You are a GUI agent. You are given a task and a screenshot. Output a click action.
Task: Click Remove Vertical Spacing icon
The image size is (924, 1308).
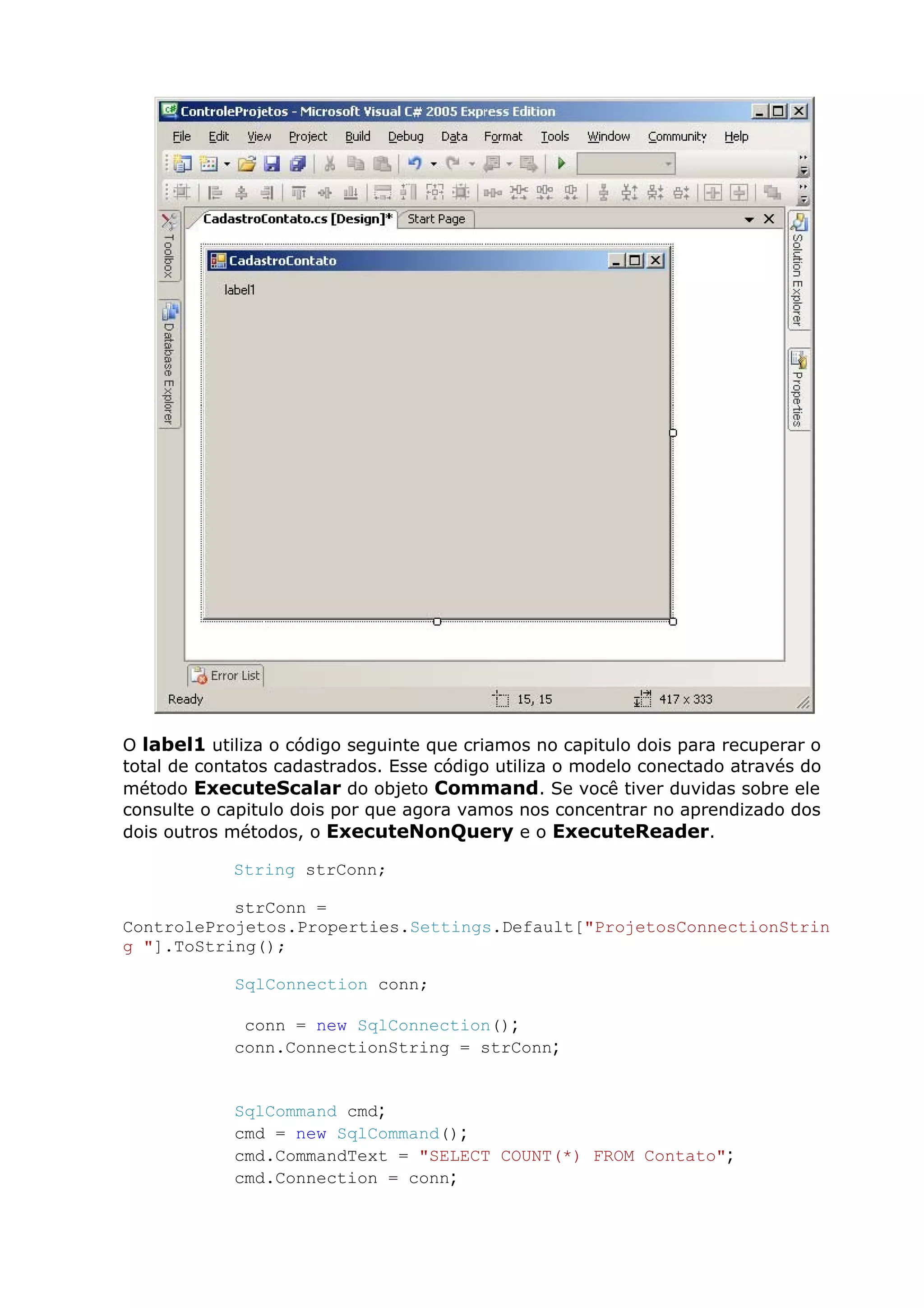681,193
